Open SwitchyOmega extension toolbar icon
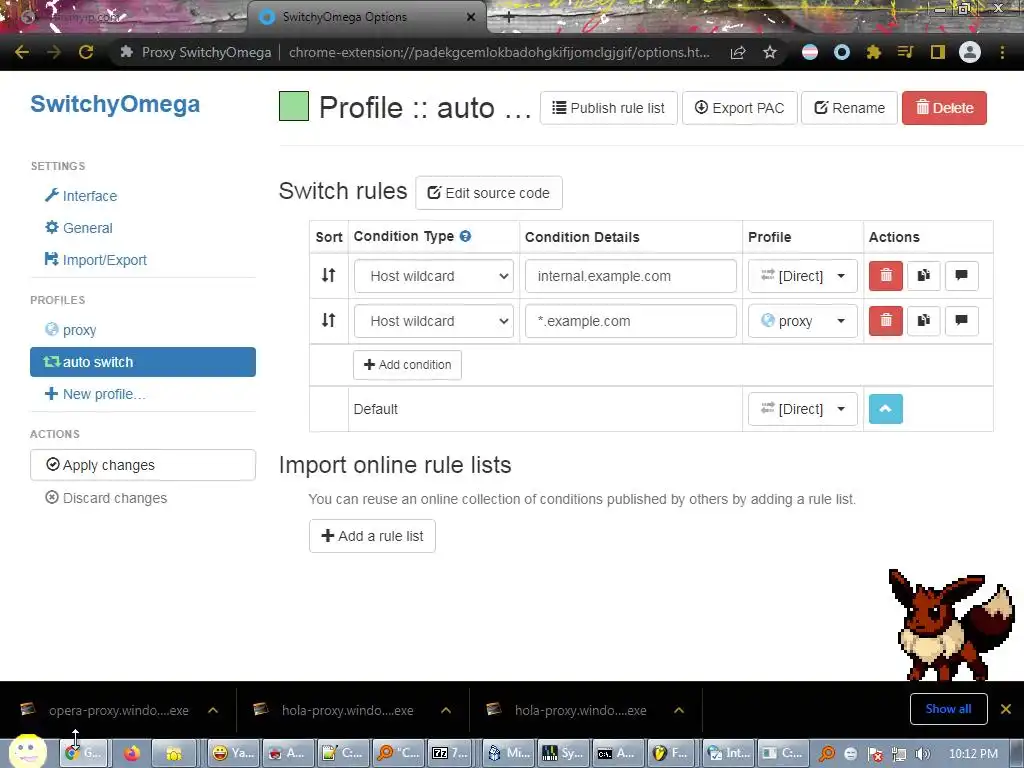 coord(842,52)
